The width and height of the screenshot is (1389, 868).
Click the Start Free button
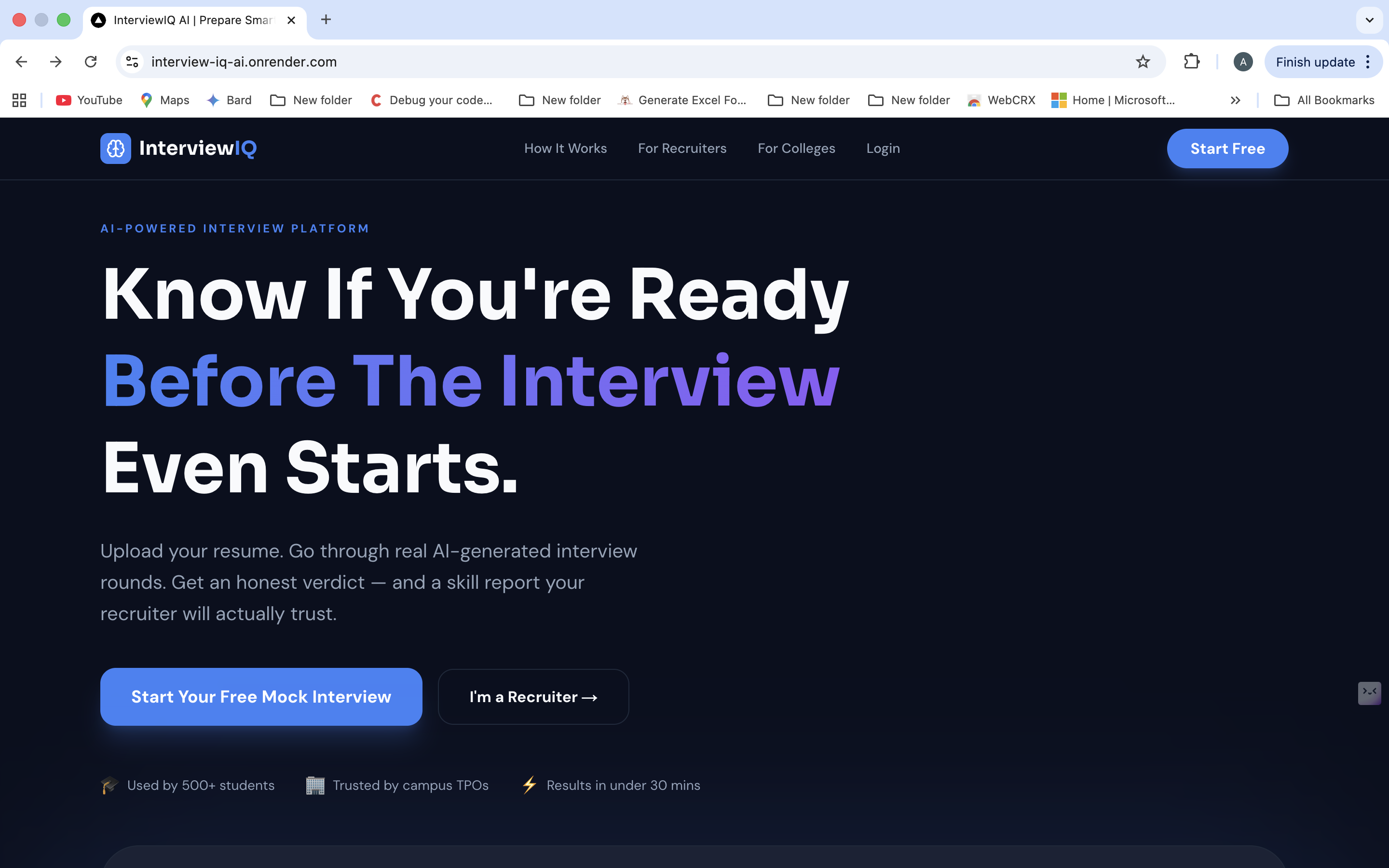[x=1227, y=148]
